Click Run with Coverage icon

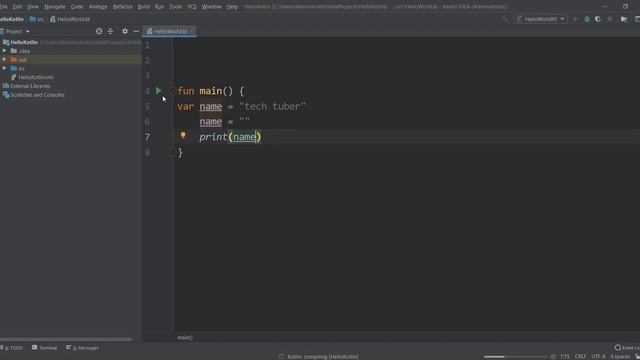click(x=598, y=19)
